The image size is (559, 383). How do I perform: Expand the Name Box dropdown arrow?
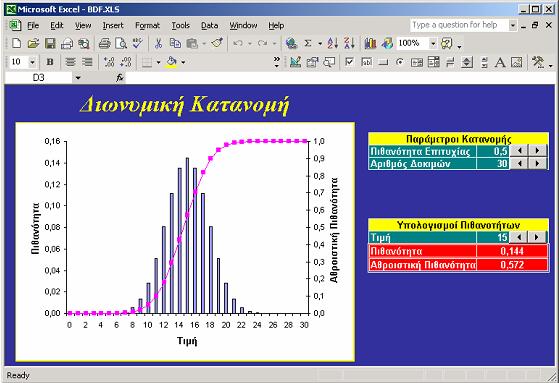[78, 78]
